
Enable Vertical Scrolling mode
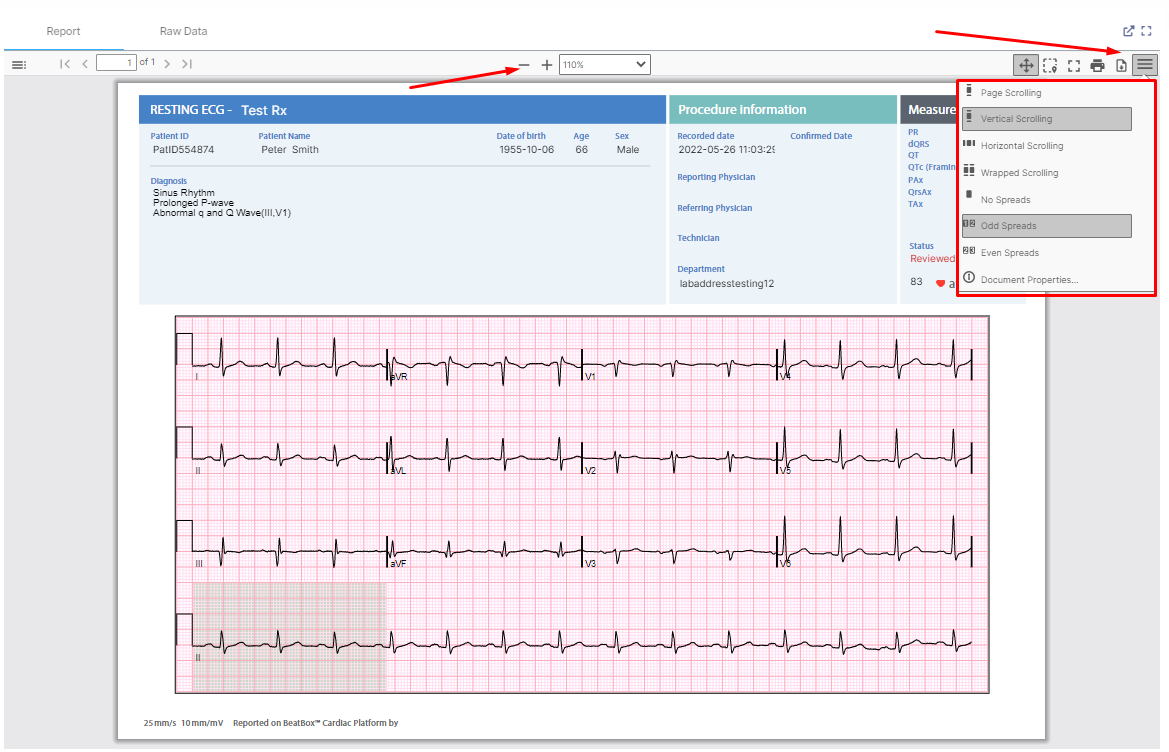[x=1047, y=119]
